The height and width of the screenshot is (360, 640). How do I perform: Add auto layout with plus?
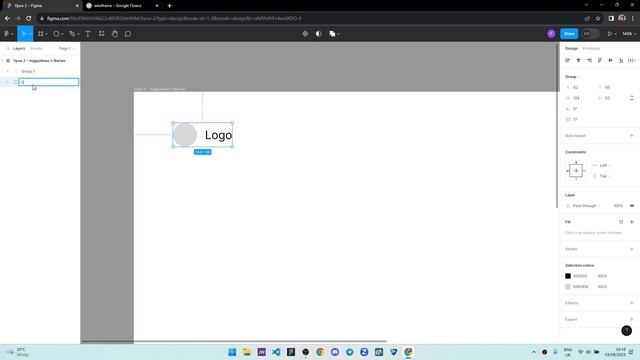tap(632, 136)
